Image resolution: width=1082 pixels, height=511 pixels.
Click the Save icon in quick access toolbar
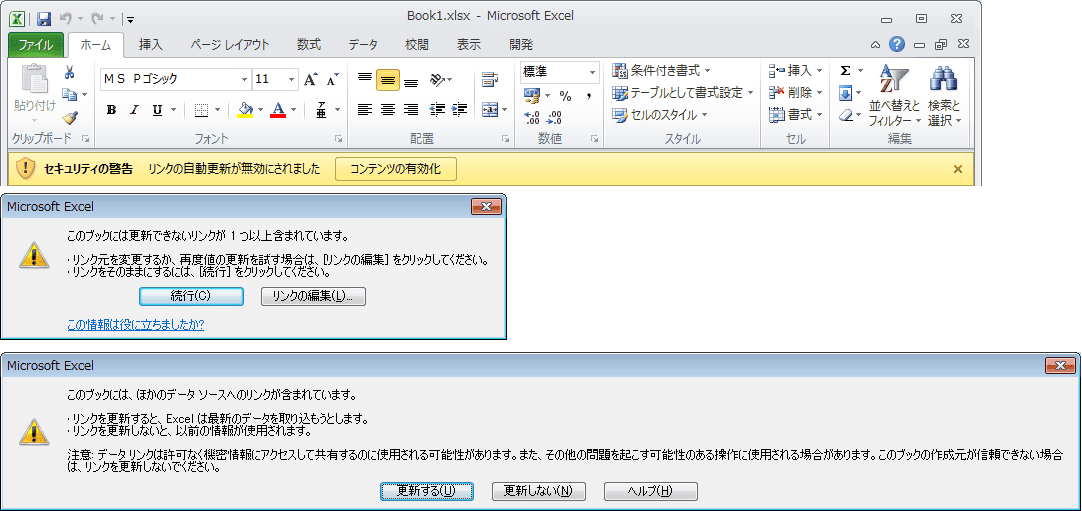tap(44, 19)
